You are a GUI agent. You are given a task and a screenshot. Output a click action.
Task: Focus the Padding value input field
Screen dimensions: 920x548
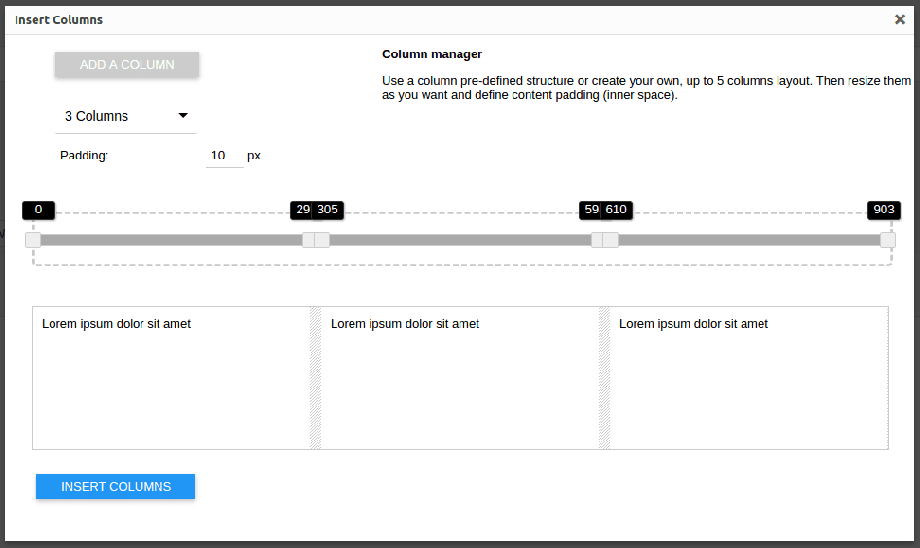tap(224, 156)
